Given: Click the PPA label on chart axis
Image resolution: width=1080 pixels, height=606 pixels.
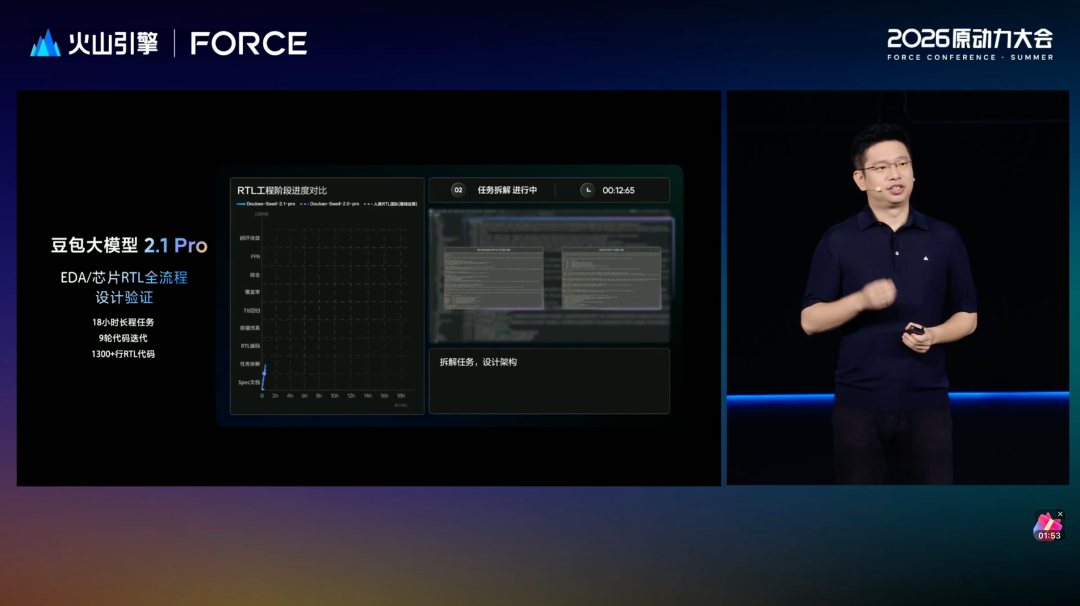Looking at the screenshot, I should (x=255, y=256).
